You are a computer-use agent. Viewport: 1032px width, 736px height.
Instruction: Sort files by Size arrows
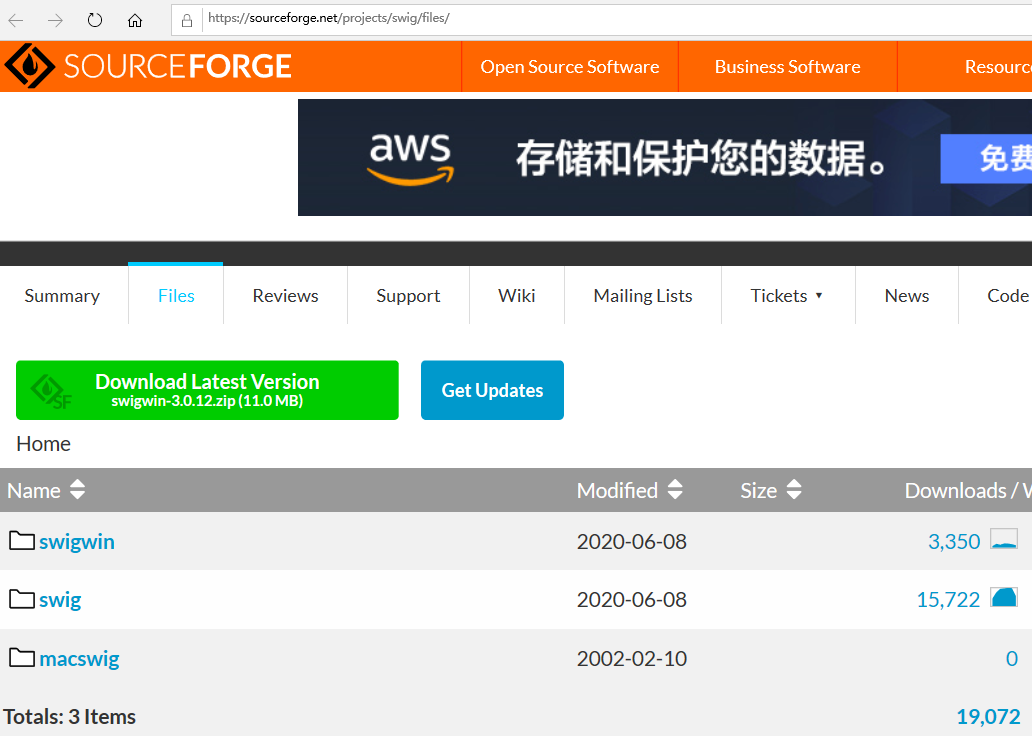794,489
